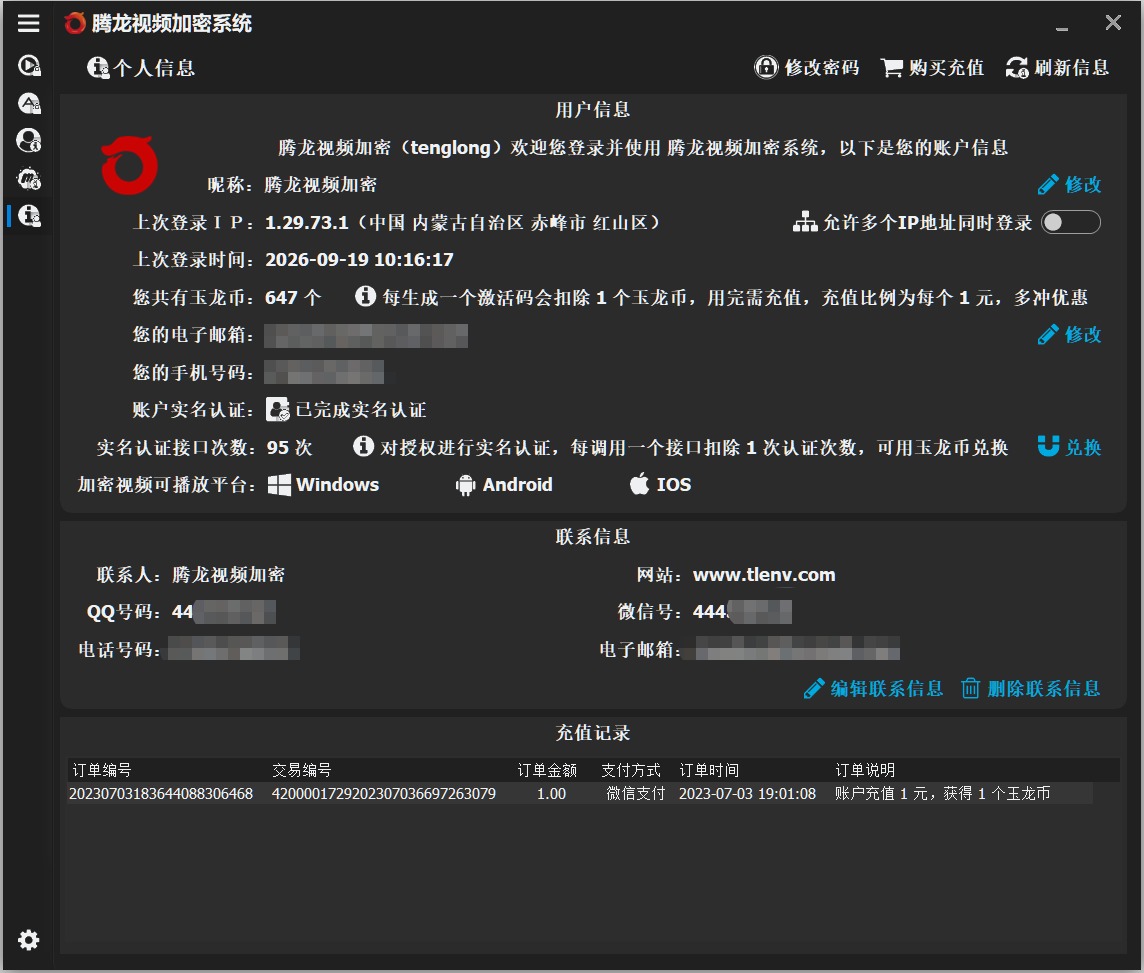Open the hamburger menu at top-left
This screenshot has height=973, width=1144.
coord(28,23)
